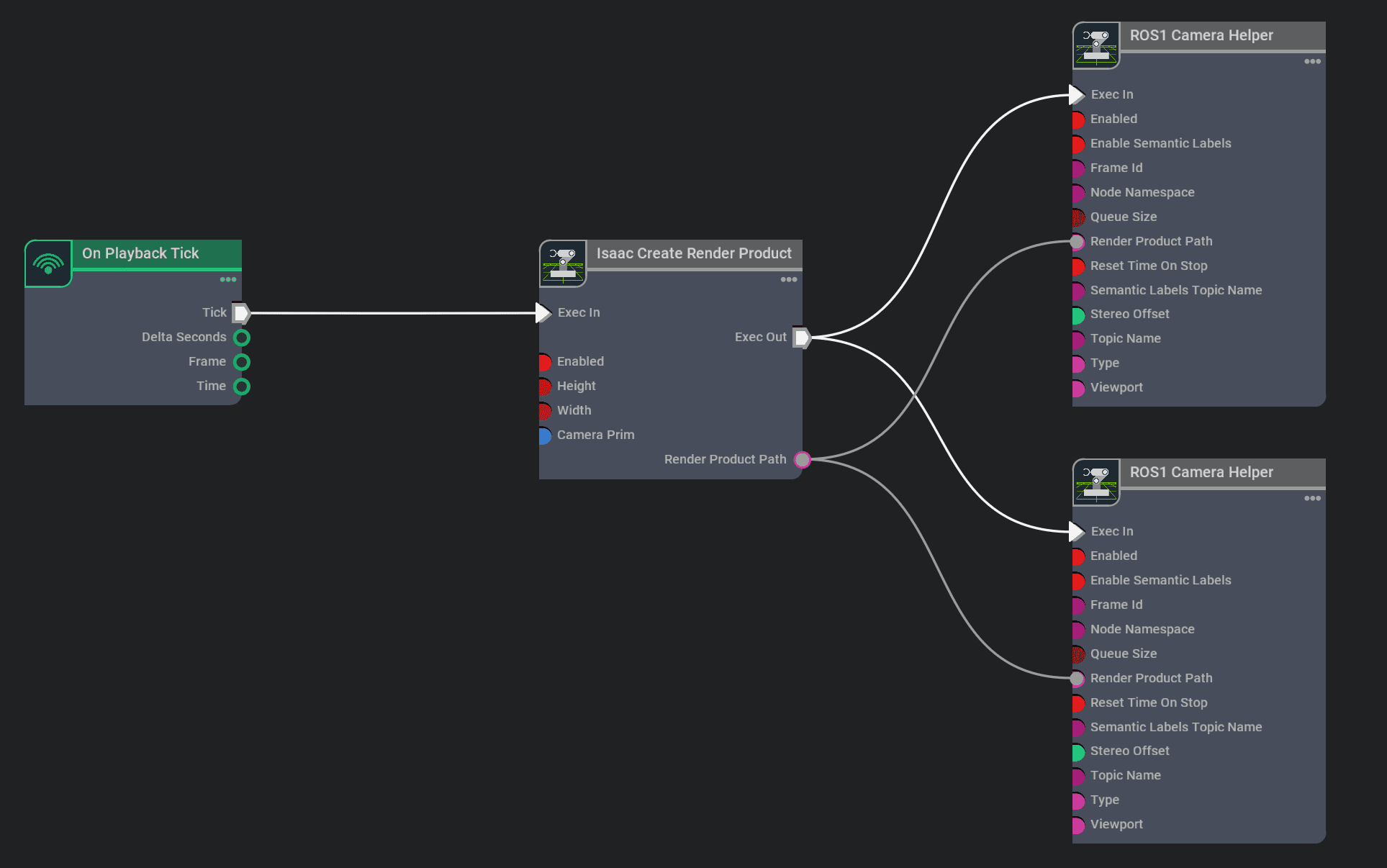This screenshot has height=868, width=1387.
Task: Click Type port on upper Camera Helper
Action: click(1078, 363)
